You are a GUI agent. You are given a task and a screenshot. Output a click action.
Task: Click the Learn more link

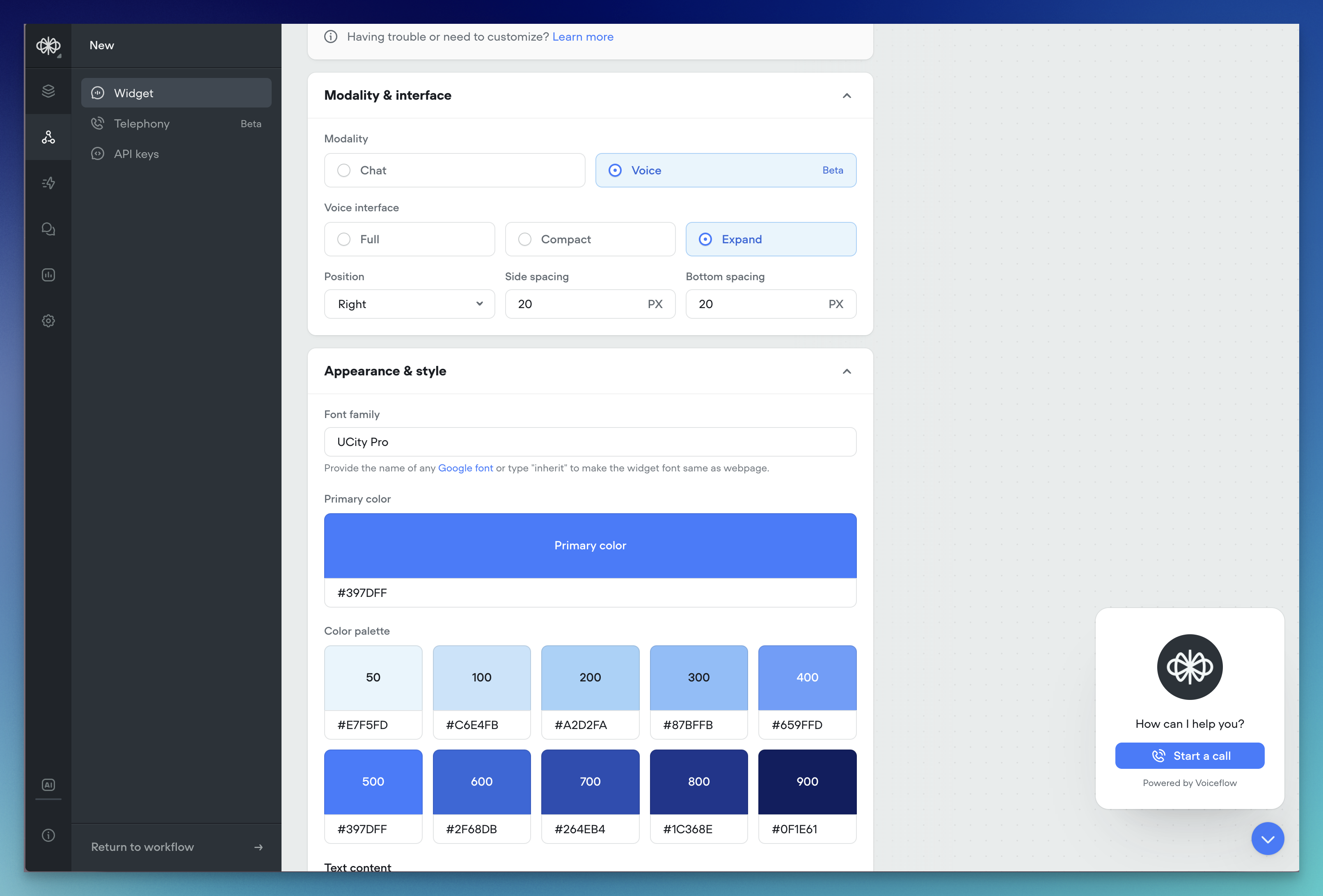click(582, 37)
